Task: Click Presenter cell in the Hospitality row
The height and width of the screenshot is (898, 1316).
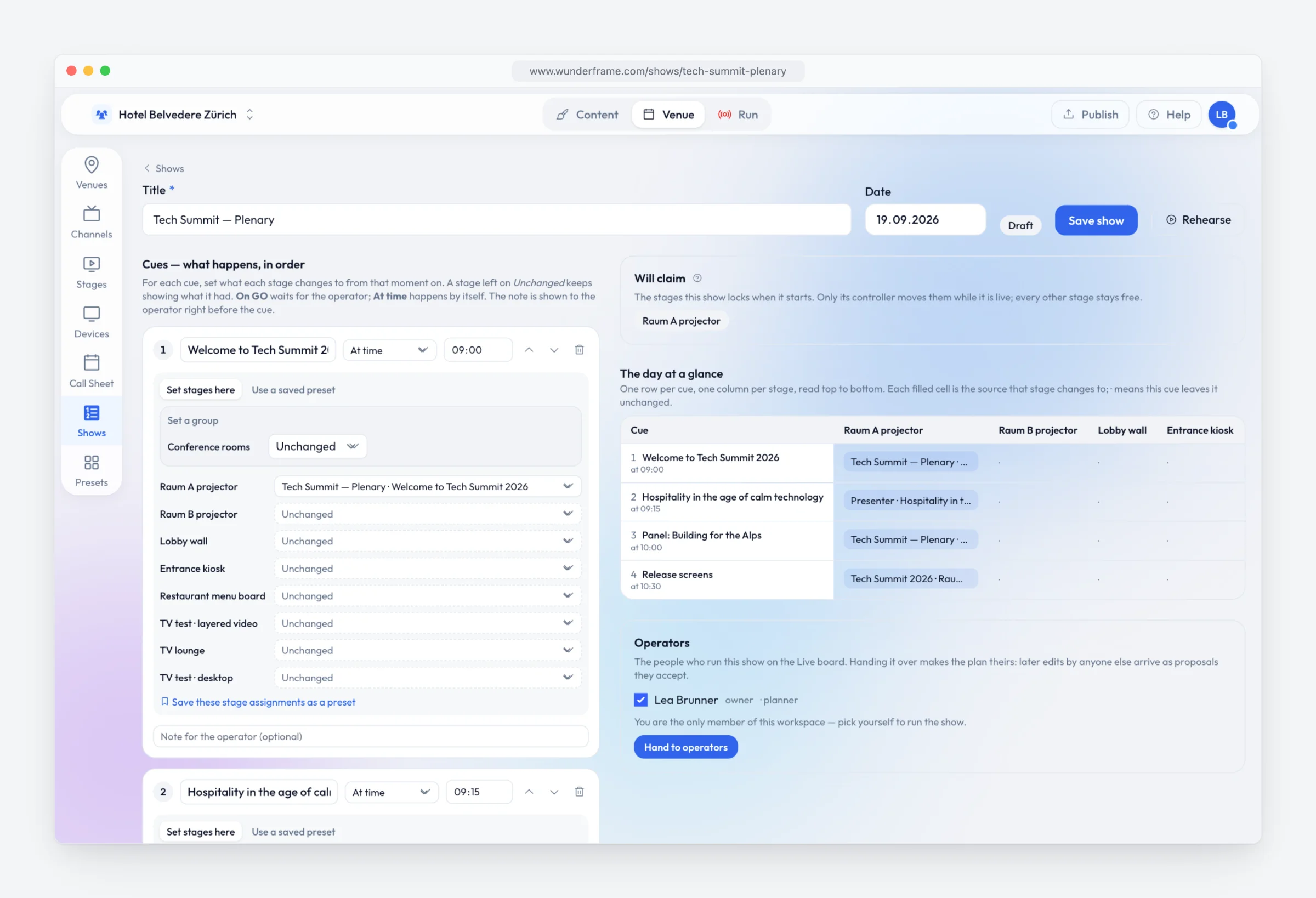Action: (910, 501)
